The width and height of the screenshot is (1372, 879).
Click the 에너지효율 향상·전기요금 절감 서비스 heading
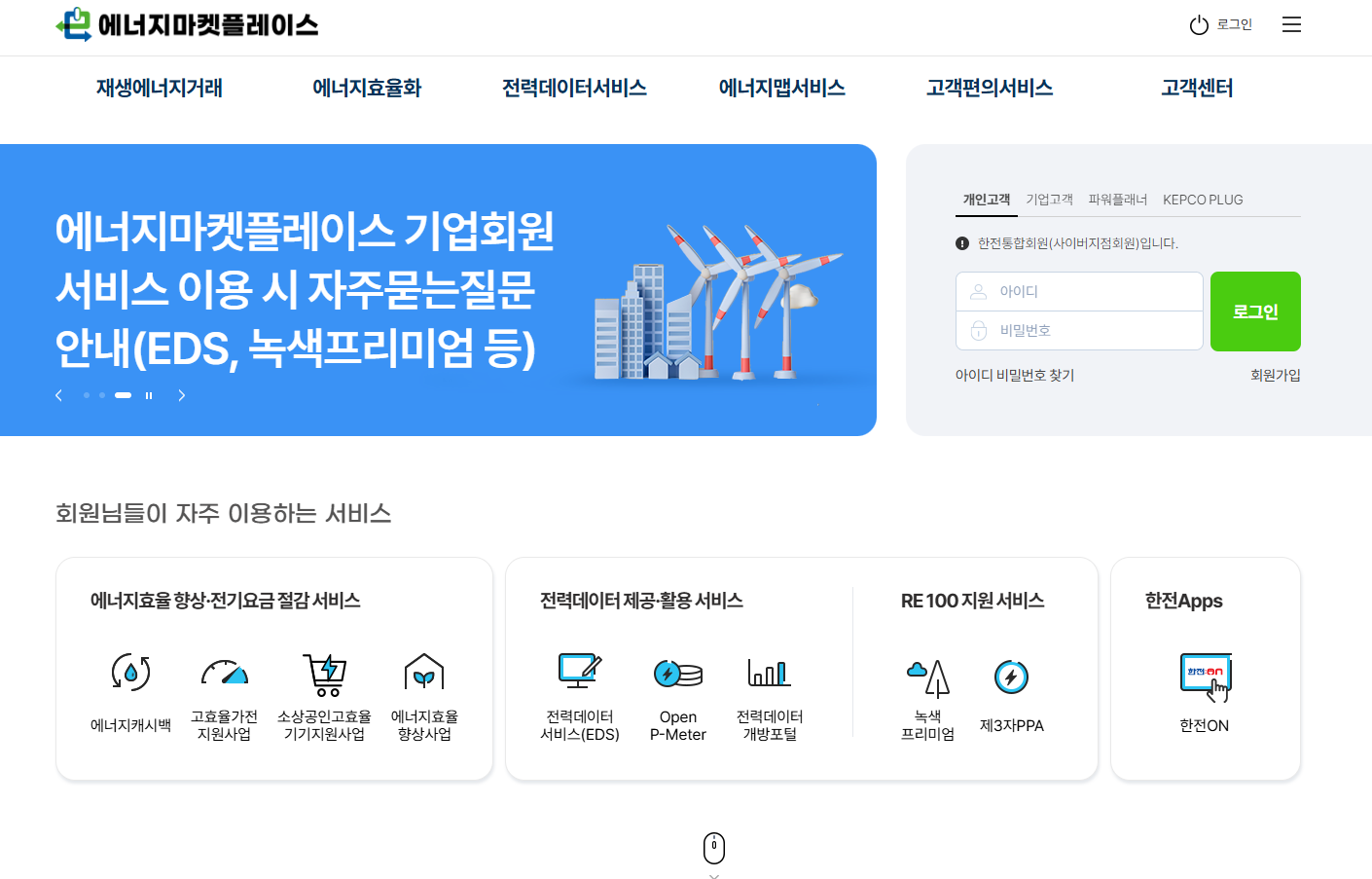coord(226,601)
